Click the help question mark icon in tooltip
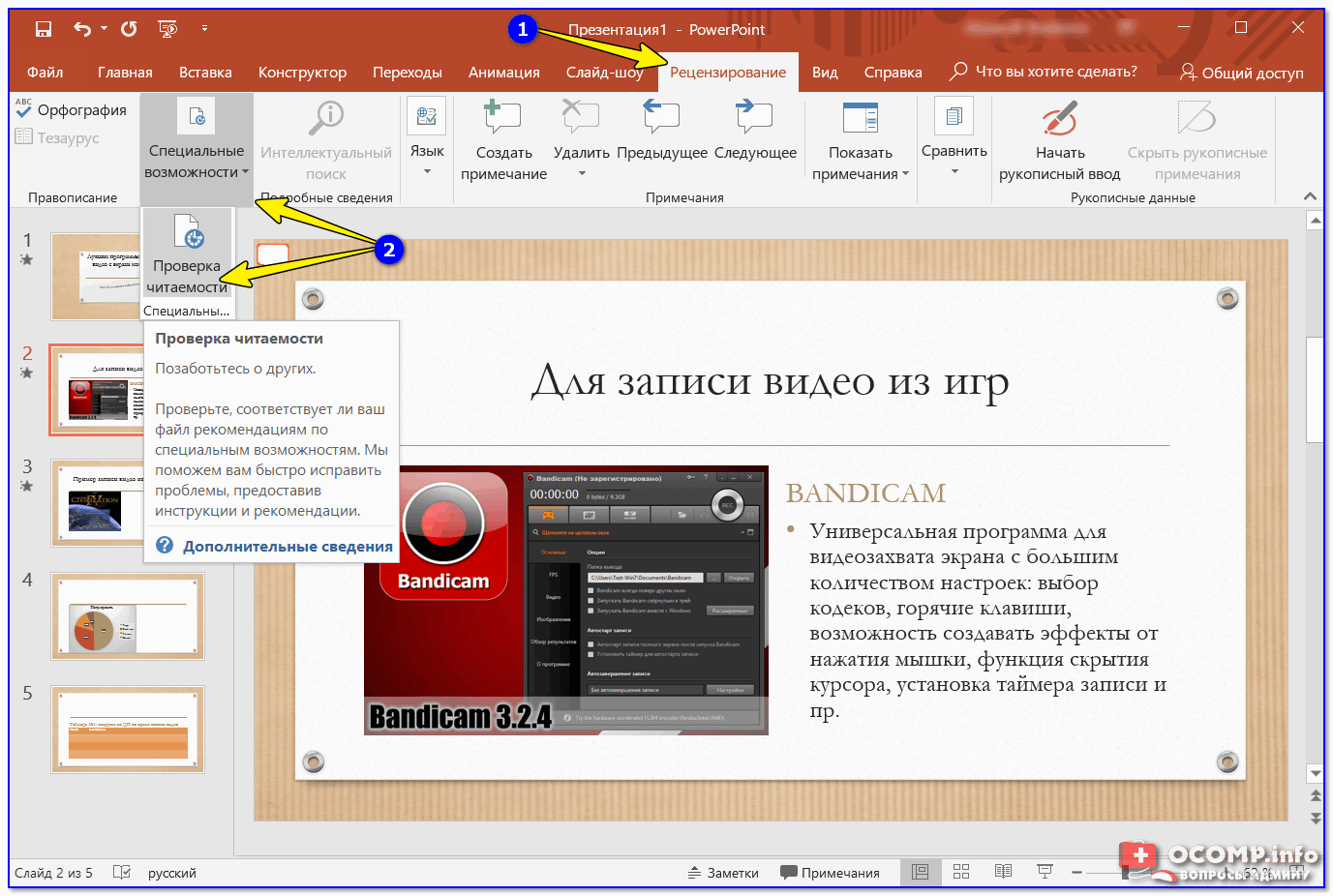1333x896 pixels. [x=165, y=546]
